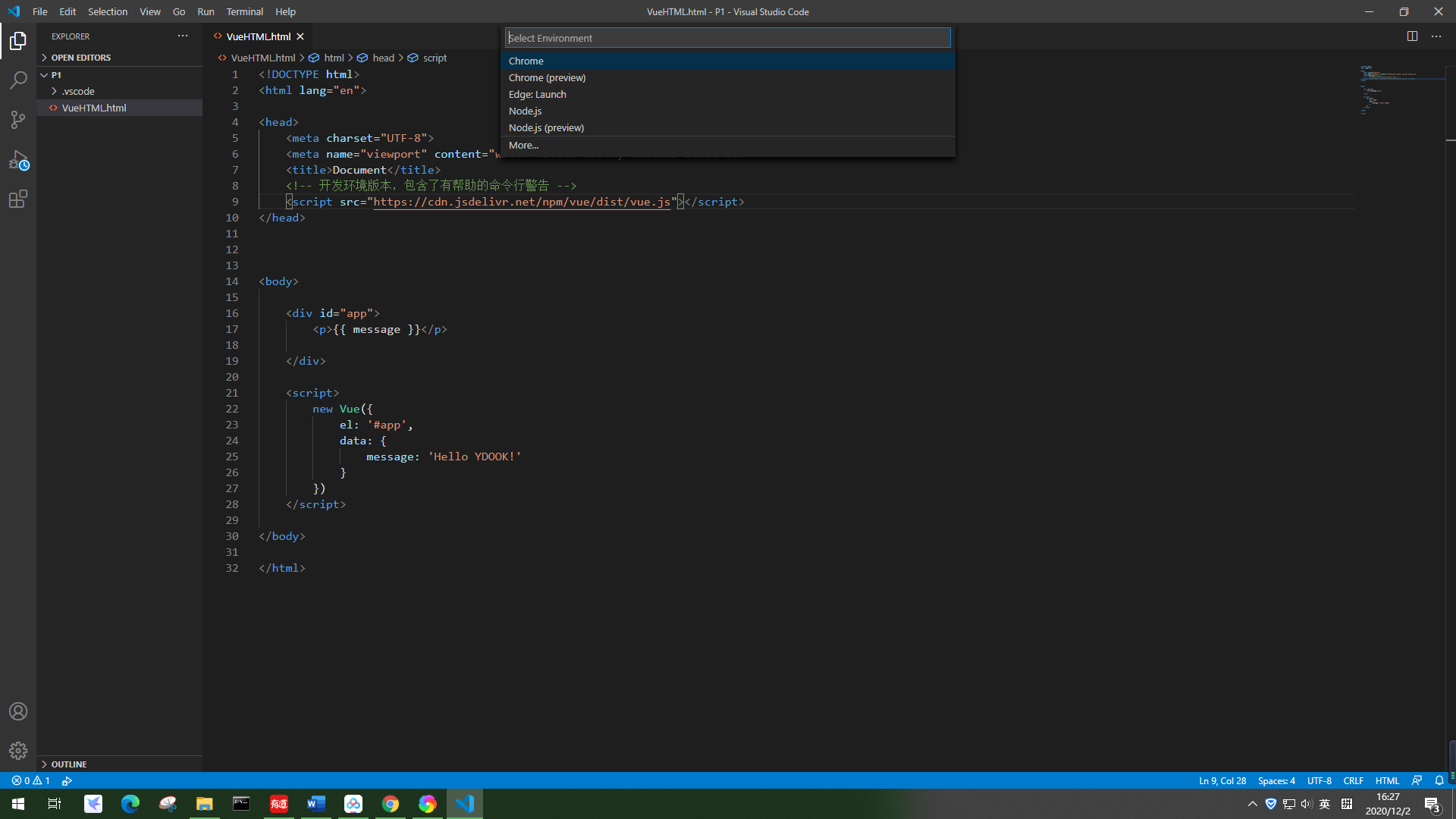The width and height of the screenshot is (1456, 819).
Task: Show hidden system tray icons
Action: pyautogui.click(x=1253, y=804)
